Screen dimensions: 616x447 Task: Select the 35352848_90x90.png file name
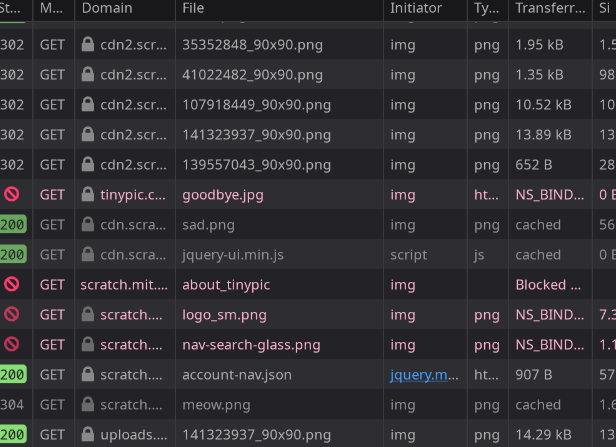(253, 45)
